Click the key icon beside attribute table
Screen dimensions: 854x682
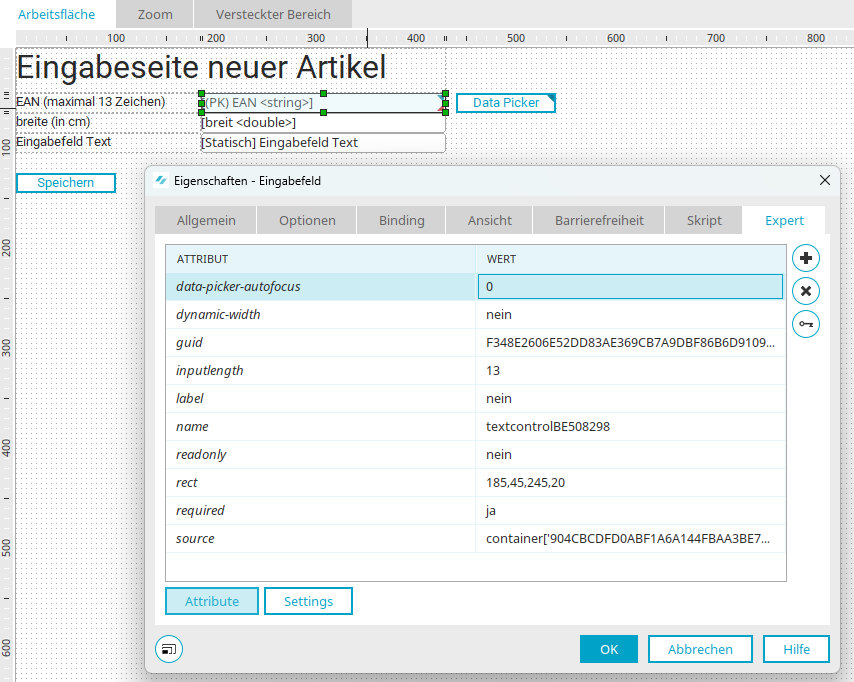pyautogui.click(x=806, y=324)
